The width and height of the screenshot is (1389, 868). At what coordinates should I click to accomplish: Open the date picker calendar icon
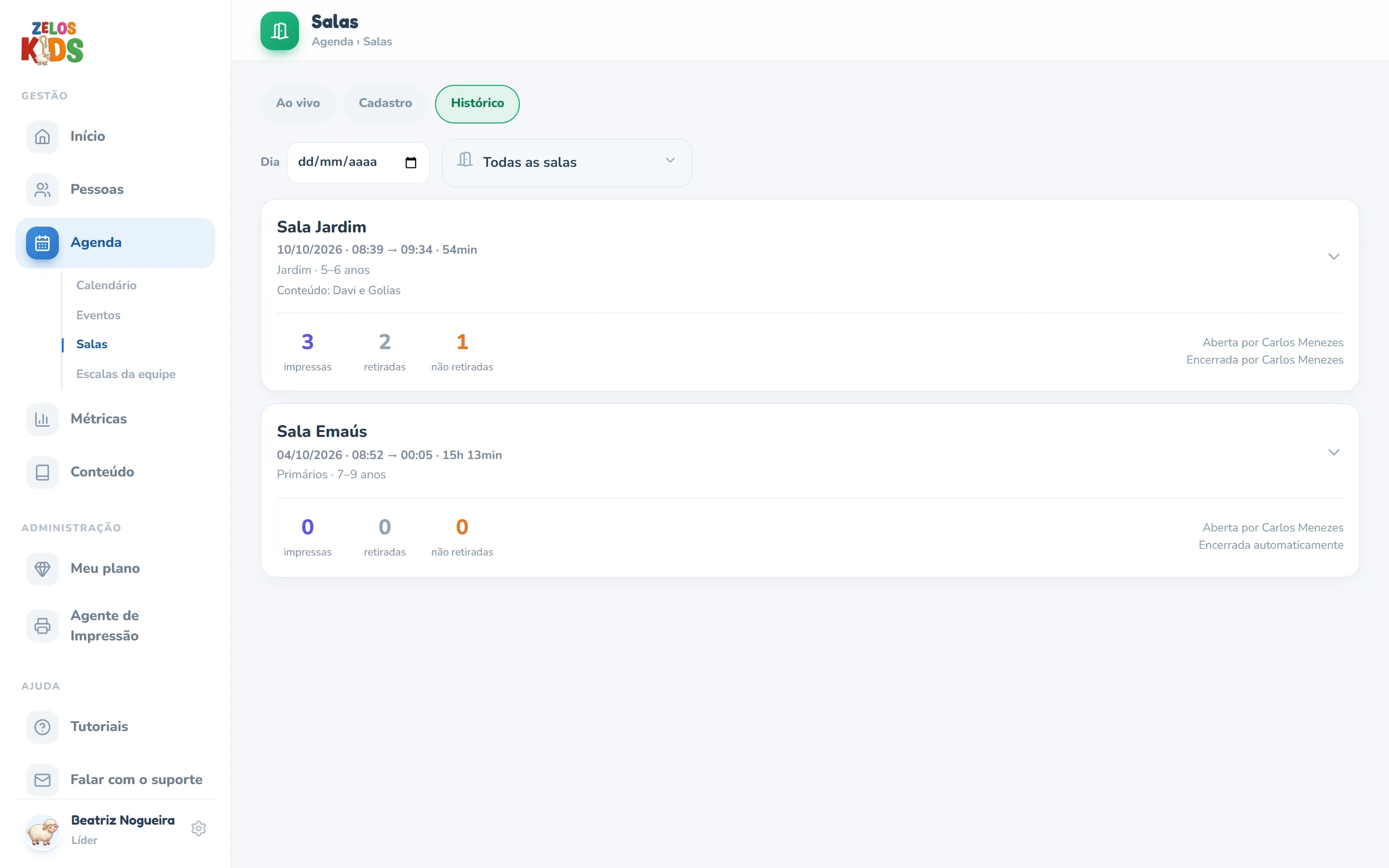[410, 163]
